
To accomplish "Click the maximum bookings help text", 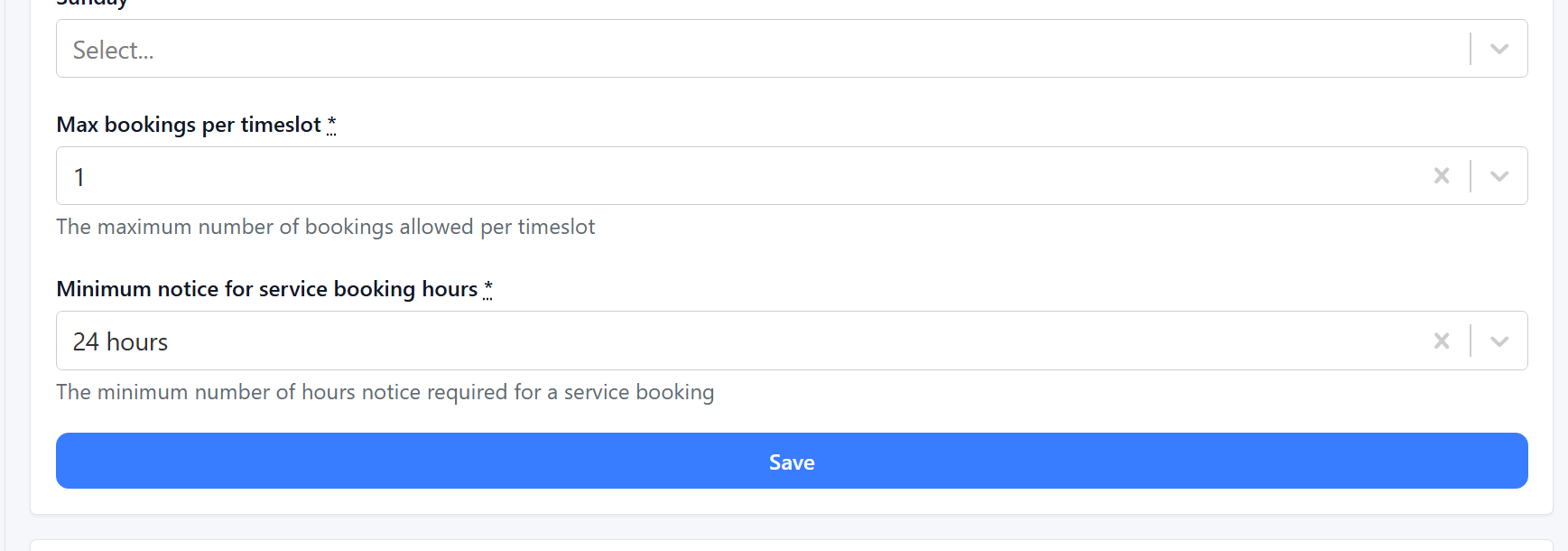I will (325, 227).
